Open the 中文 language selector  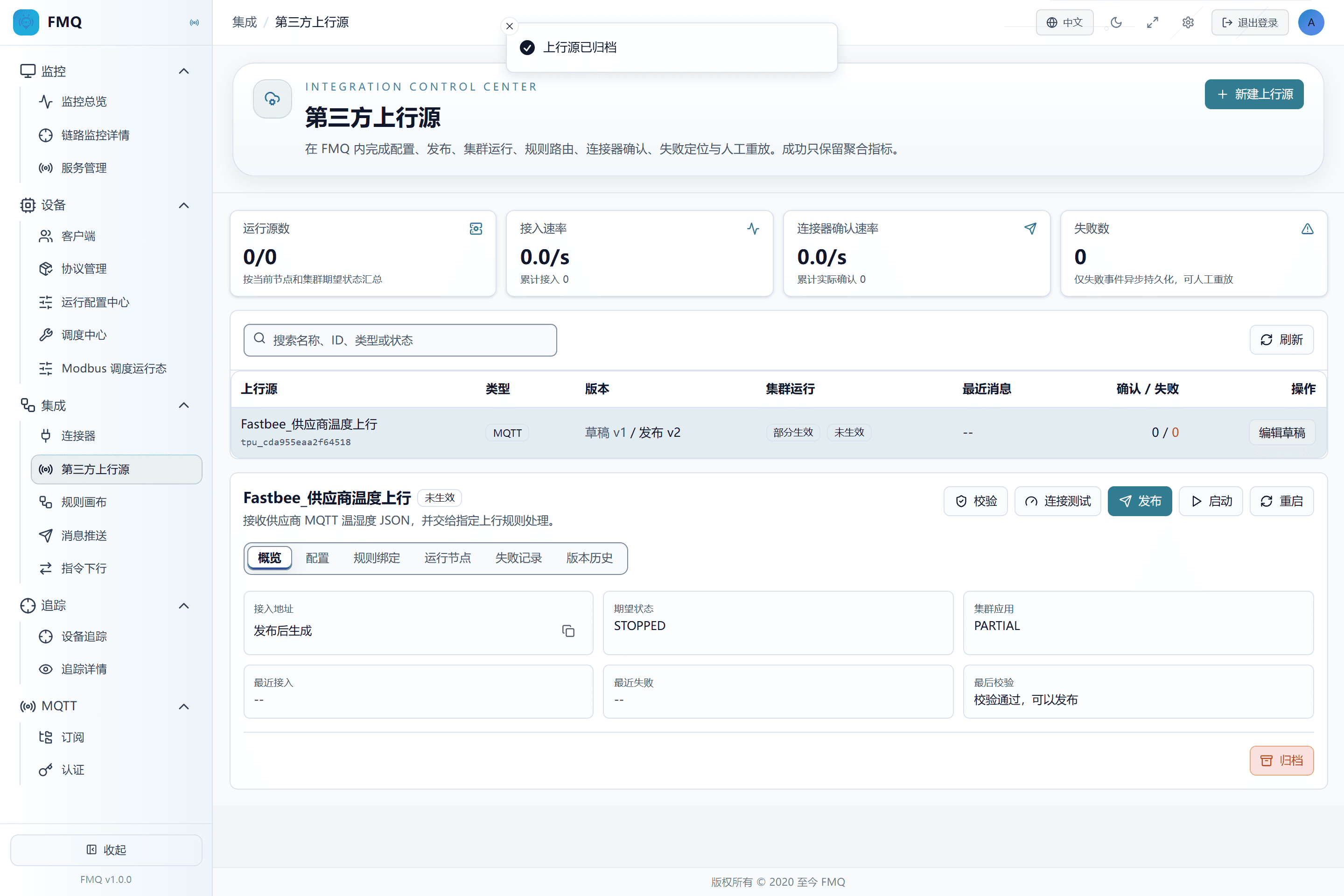pos(1064,22)
